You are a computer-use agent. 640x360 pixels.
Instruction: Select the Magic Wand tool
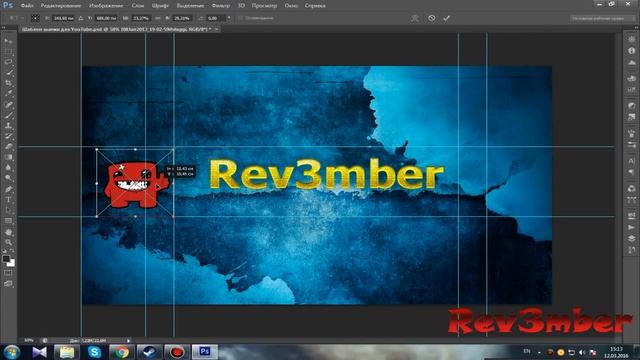(8, 73)
